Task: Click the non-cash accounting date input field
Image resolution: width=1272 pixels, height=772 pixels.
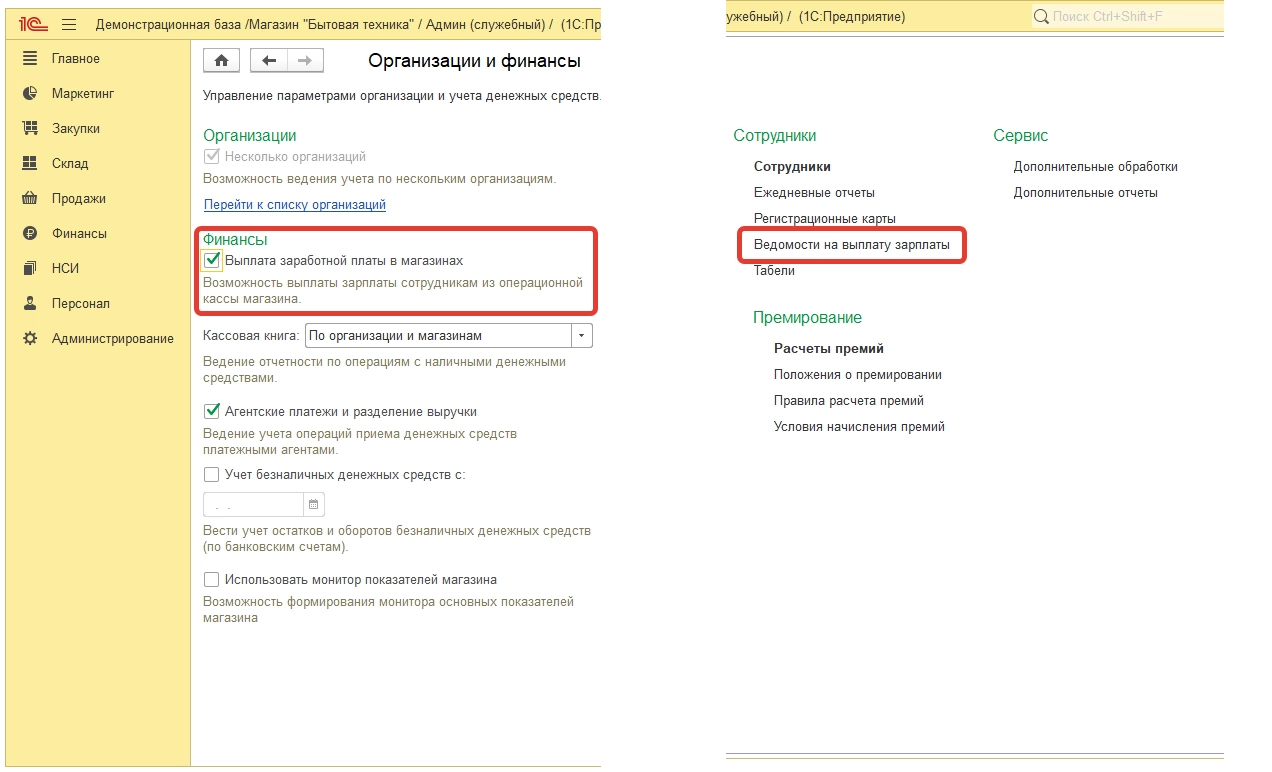Action: coord(254,504)
